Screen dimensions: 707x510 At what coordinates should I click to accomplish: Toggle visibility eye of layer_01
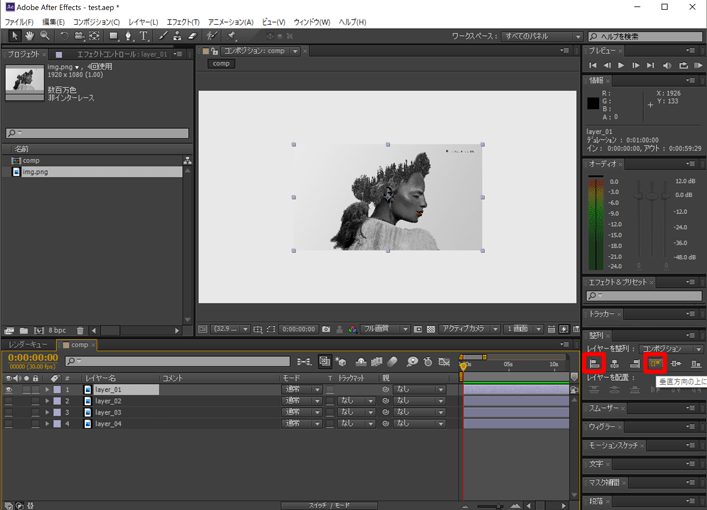tap(9, 390)
